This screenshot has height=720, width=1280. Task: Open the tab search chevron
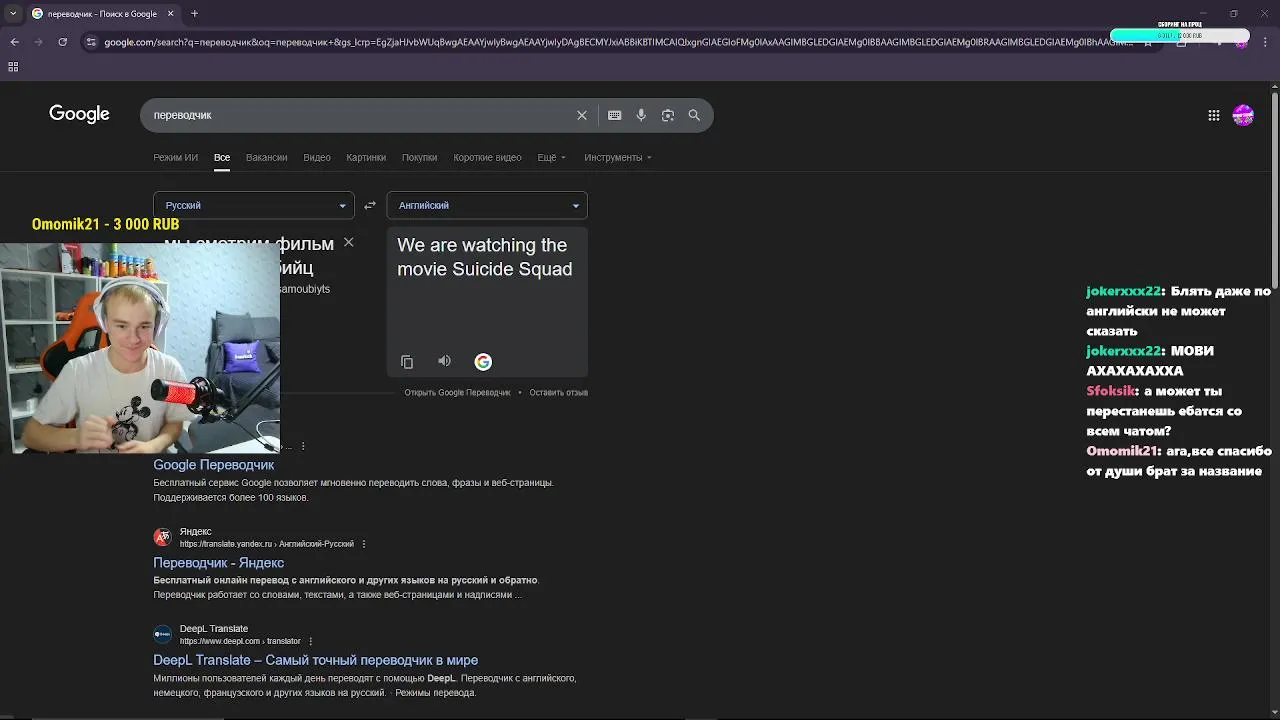click(x=12, y=14)
